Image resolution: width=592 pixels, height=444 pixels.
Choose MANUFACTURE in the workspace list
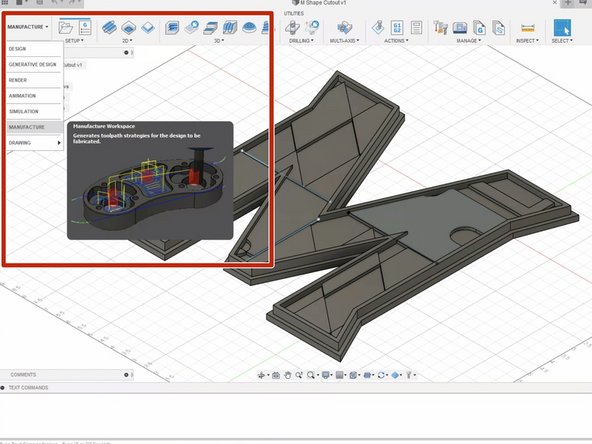pos(34,127)
